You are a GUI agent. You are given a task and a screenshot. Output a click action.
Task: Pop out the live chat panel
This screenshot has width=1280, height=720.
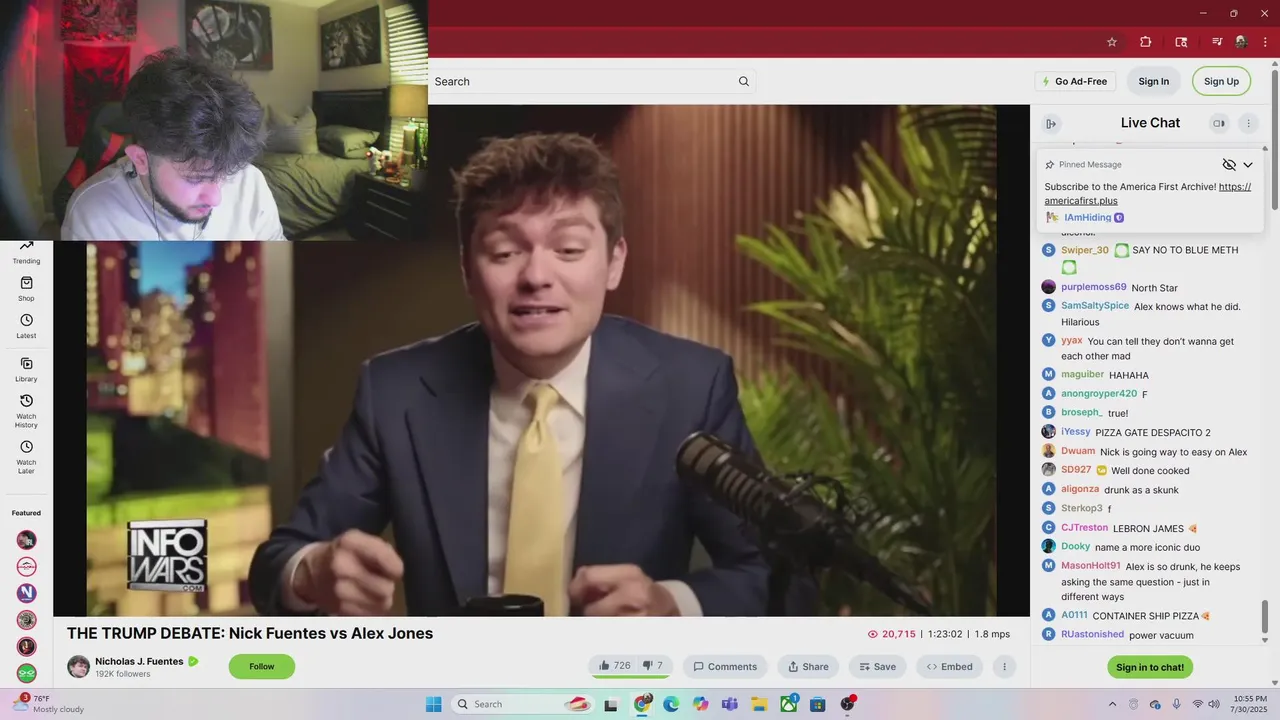pyautogui.click(x=1051, y=124)
